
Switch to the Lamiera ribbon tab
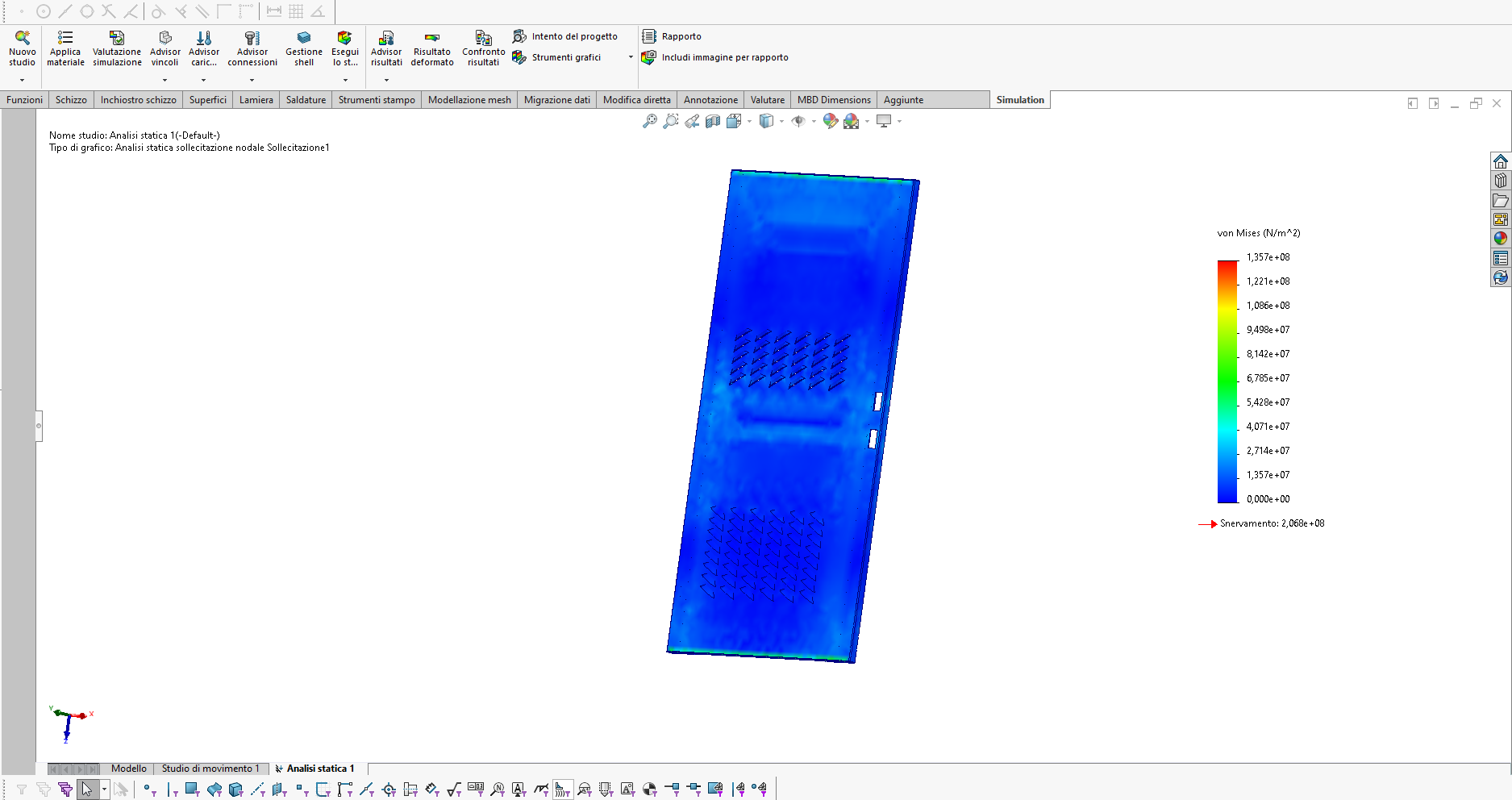coord(256,100)
